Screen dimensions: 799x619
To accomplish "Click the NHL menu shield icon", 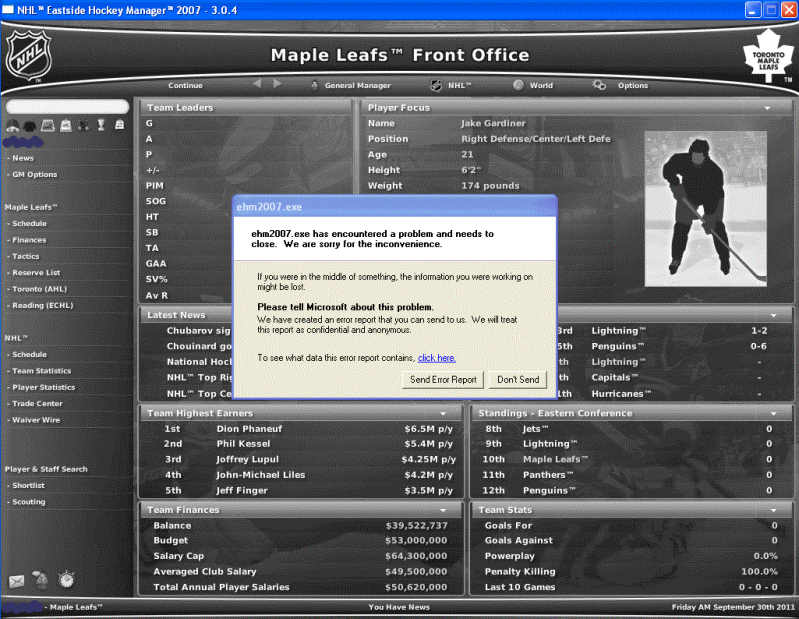I will tap(436, 85).
